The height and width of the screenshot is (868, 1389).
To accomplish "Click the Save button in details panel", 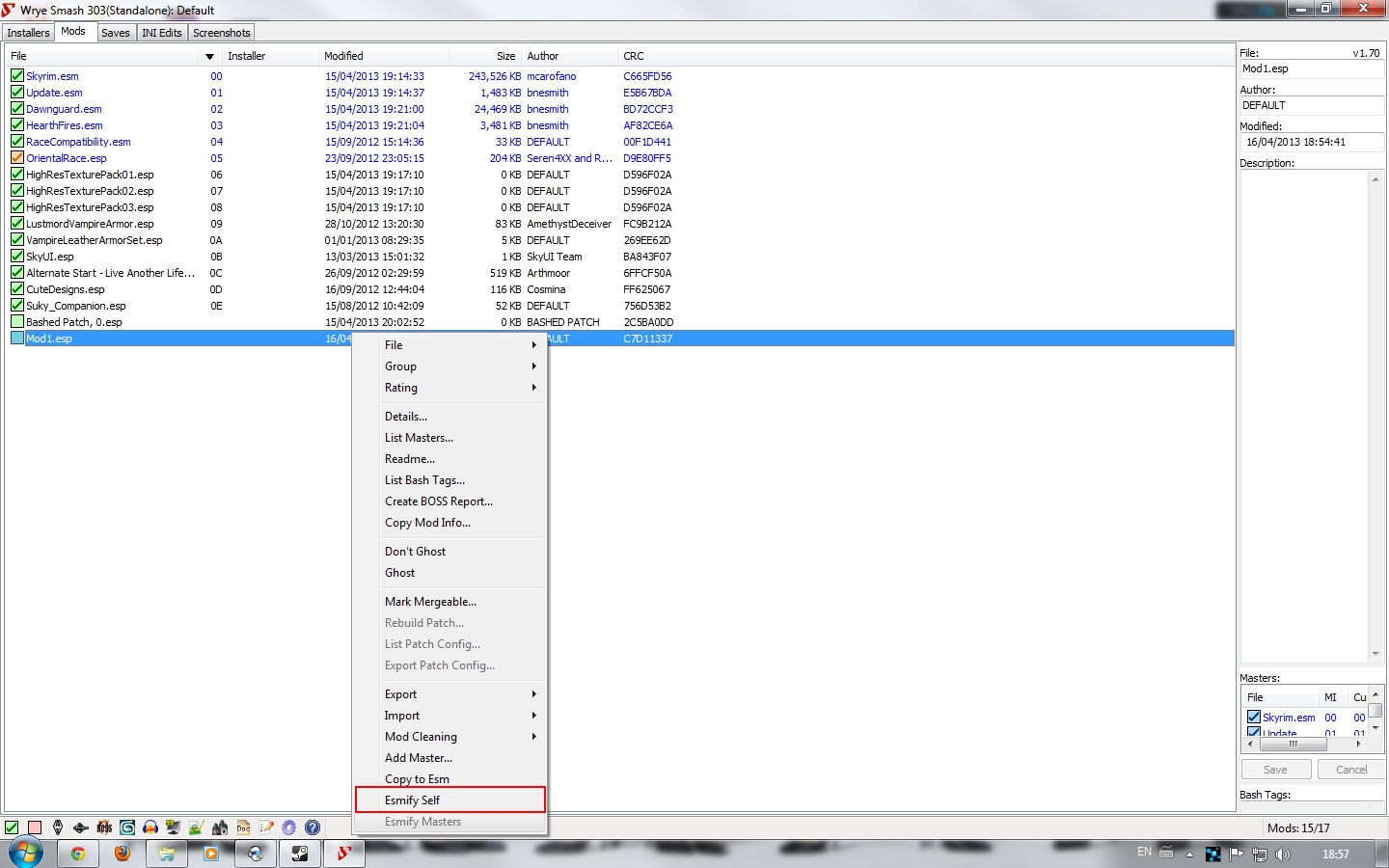I will [1276, 770].
